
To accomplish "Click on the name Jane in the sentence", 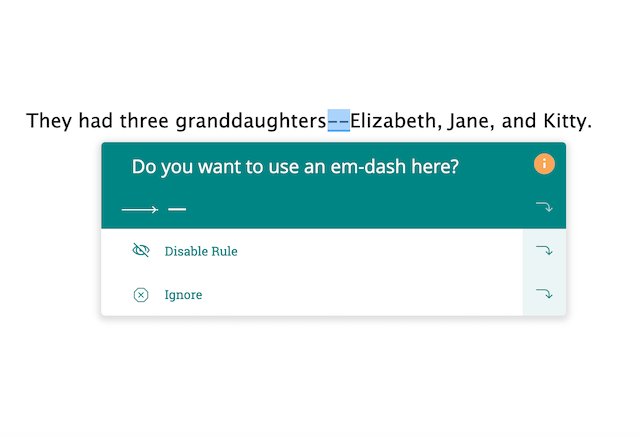I will (x=468, y=121).
